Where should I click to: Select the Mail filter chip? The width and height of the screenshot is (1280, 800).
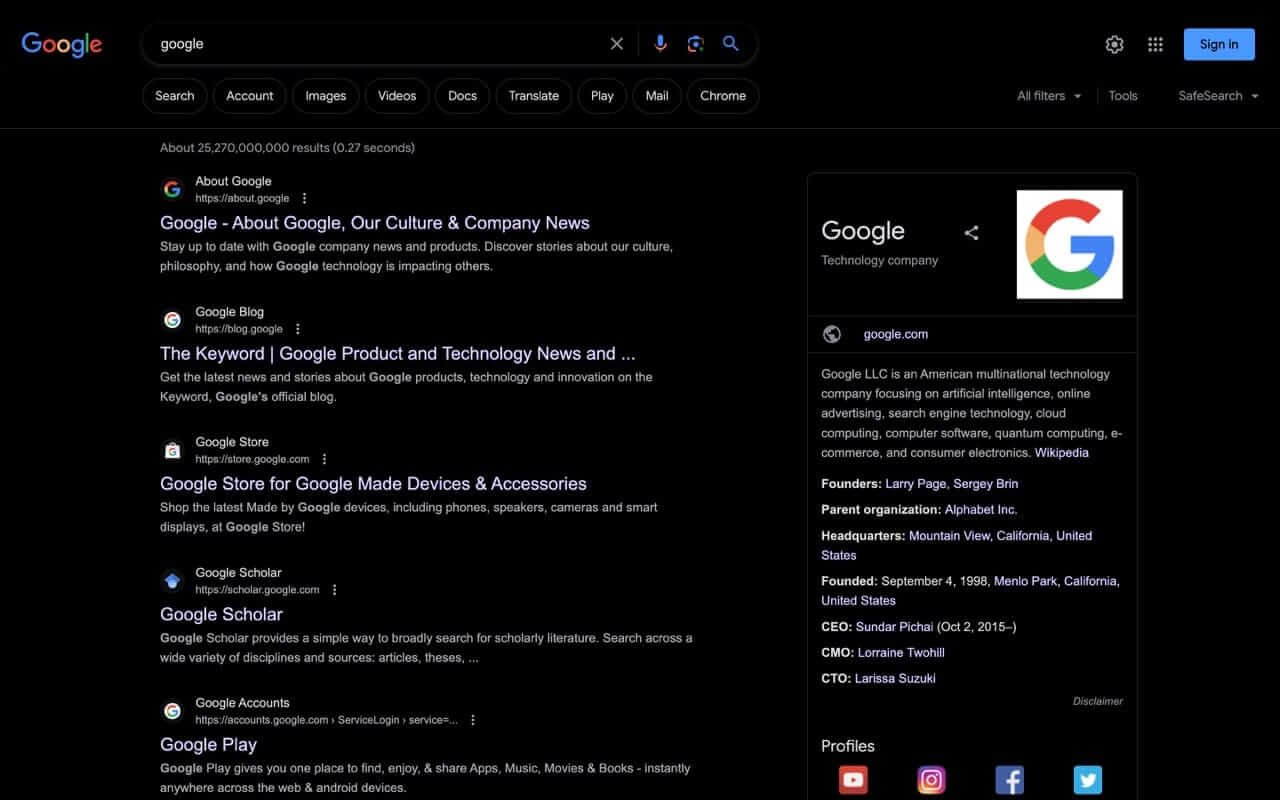657,96
